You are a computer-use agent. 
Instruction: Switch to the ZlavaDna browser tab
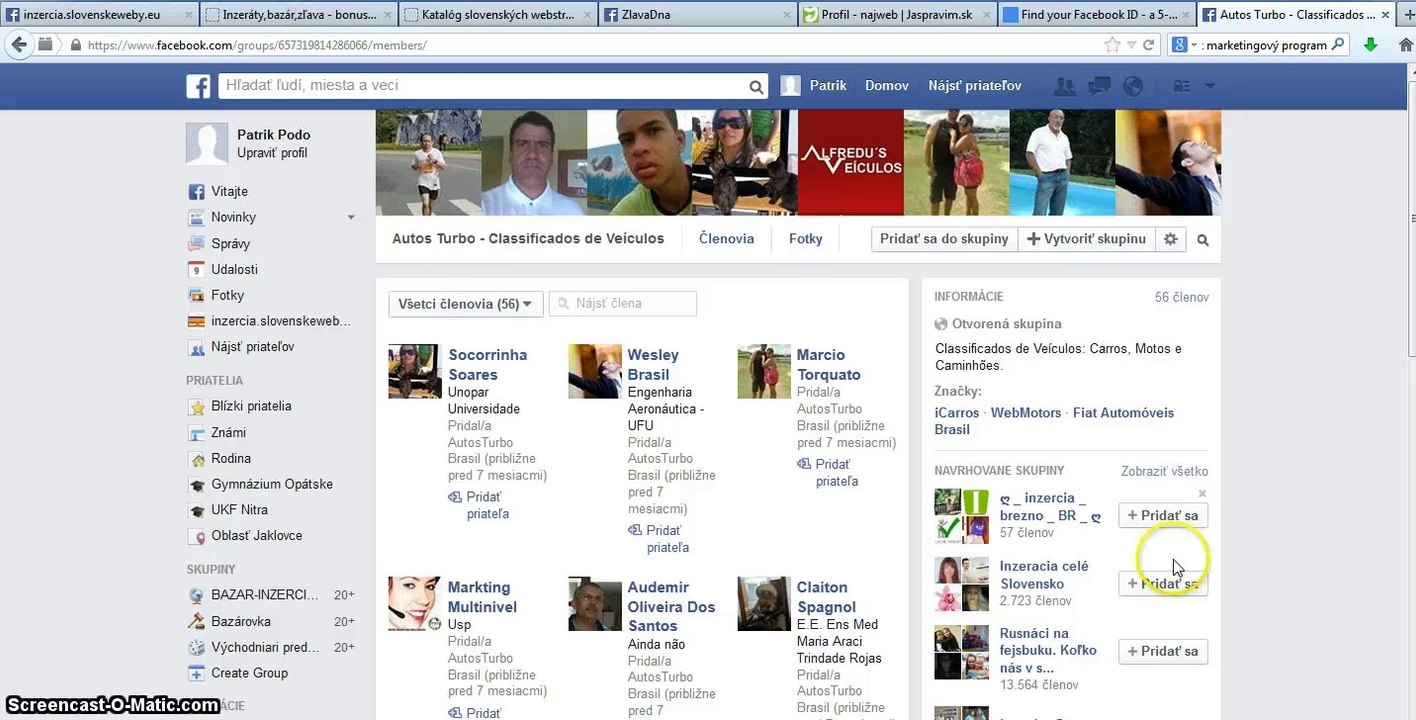pos(698,15)
